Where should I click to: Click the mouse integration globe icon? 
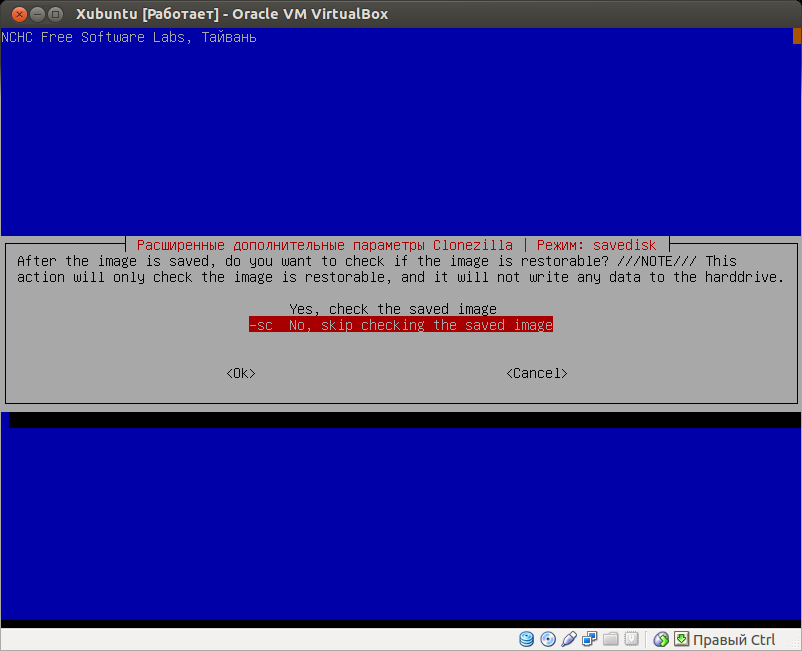click(x=661, y=639)
